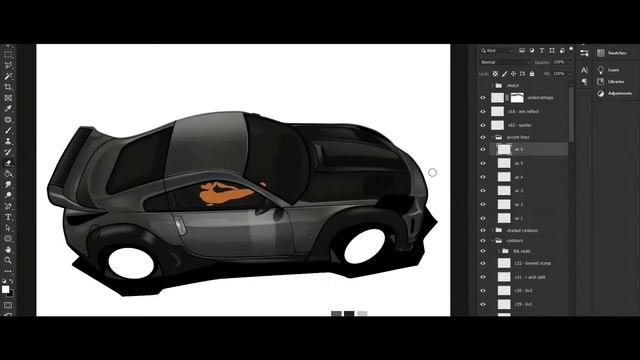This screenshot has width=640, height=360.
Task: Open the Libraries panel
Action: [x=611, y=82]
